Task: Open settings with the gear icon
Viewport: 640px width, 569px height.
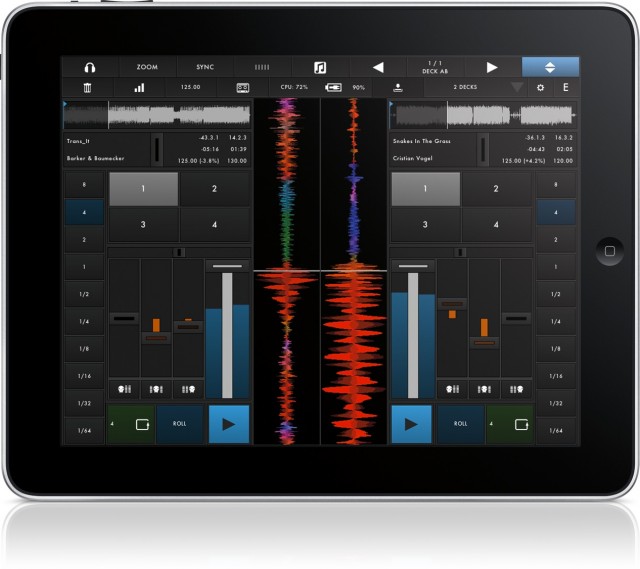Action: point(541,88)
